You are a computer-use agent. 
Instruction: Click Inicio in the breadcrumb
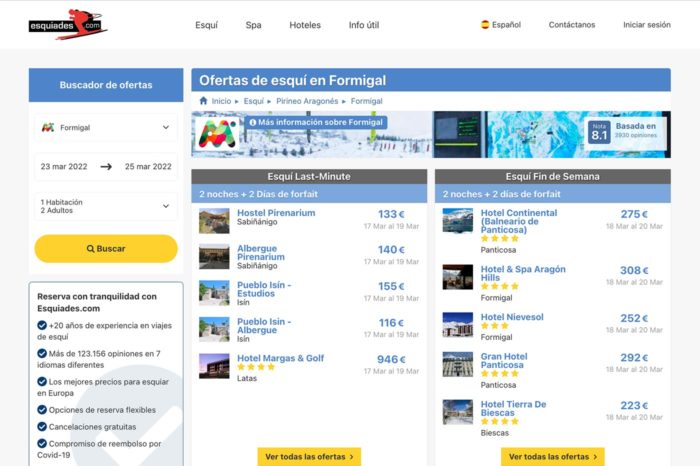221,101
